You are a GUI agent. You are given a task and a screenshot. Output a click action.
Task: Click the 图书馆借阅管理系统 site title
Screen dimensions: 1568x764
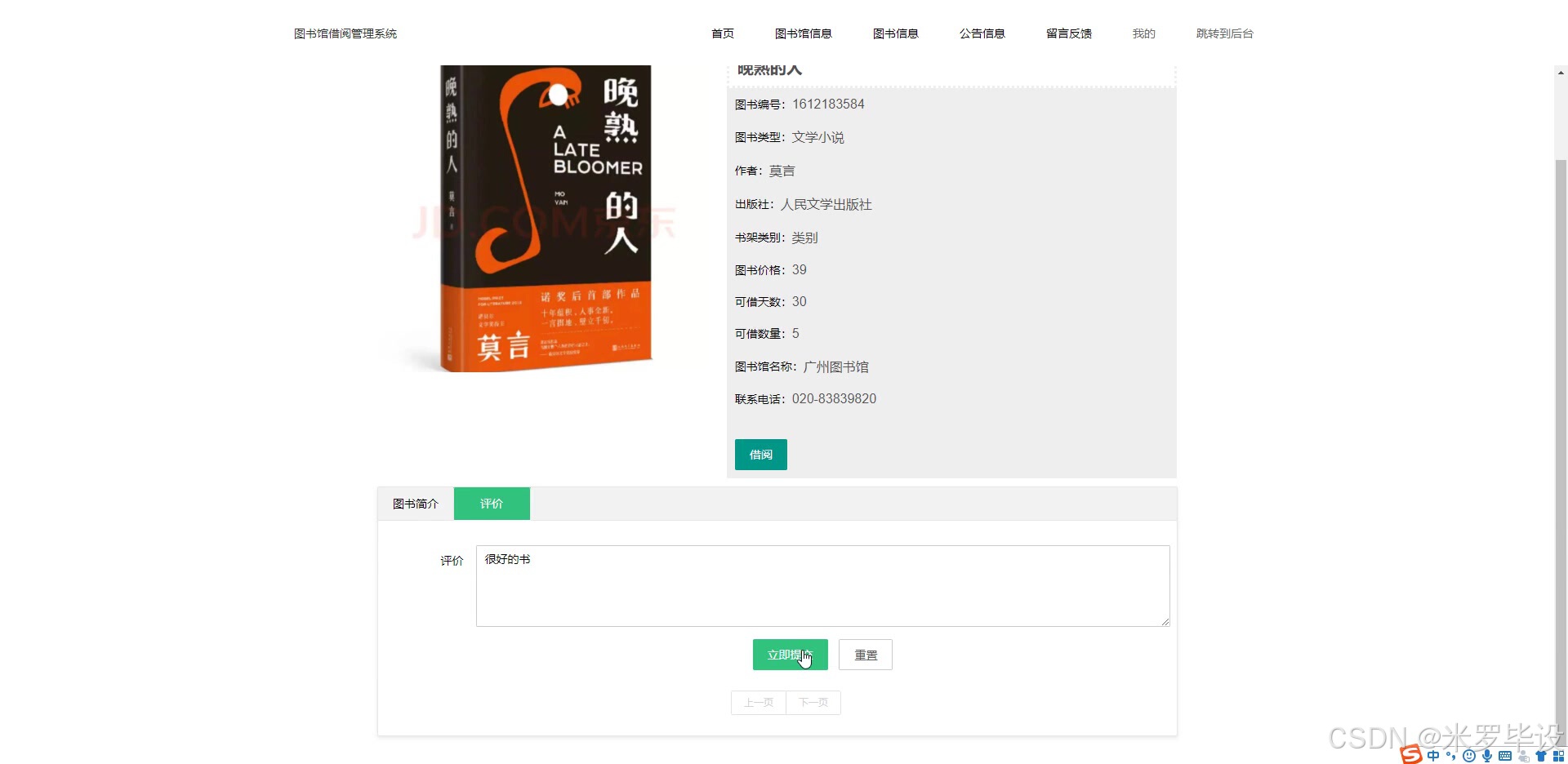(345, 33)
